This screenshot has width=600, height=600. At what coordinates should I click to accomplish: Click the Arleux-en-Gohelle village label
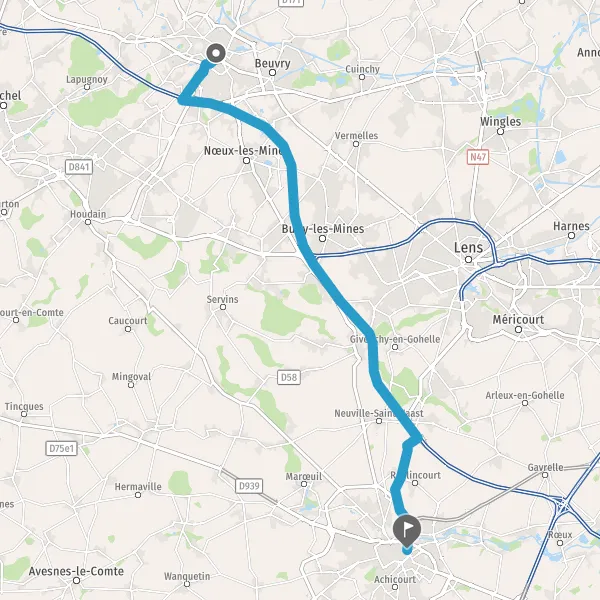(525, 395)
